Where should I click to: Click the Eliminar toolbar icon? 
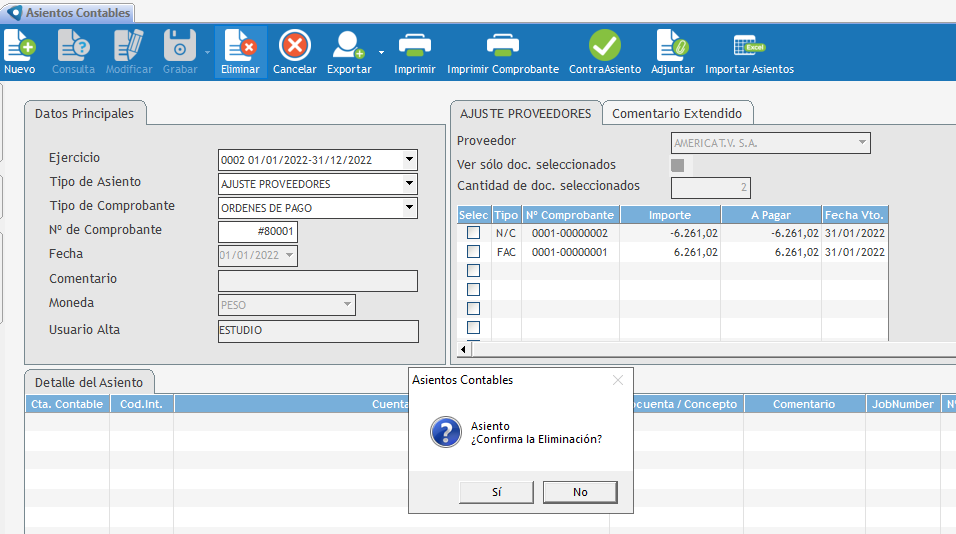point(240,46)
